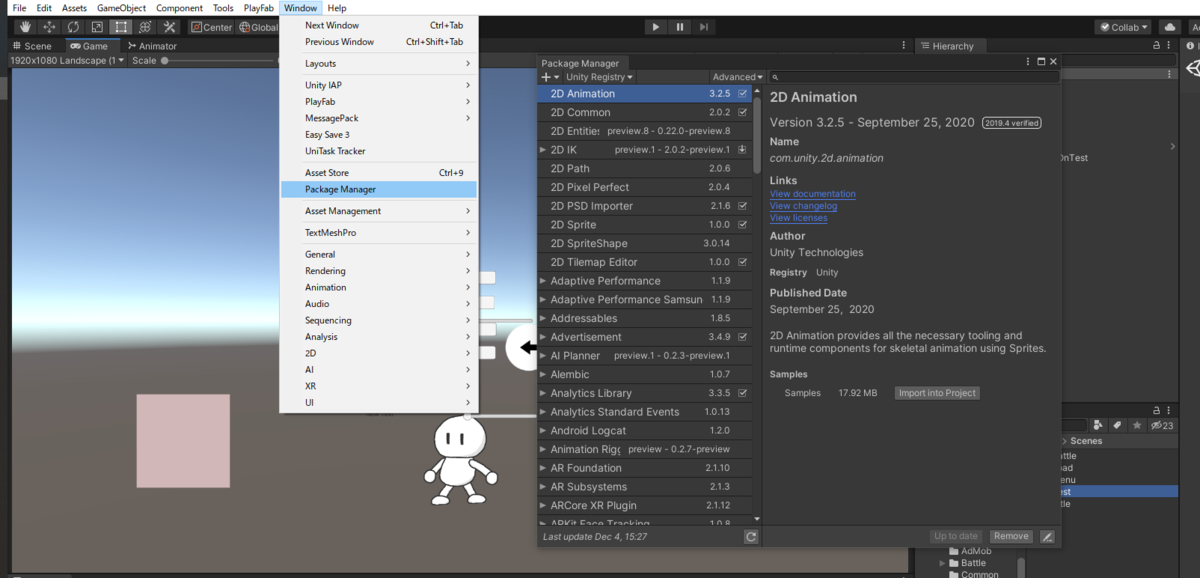Open View changelog link
This screenshot has height=578, width=1200.
[x=803, y=206]
